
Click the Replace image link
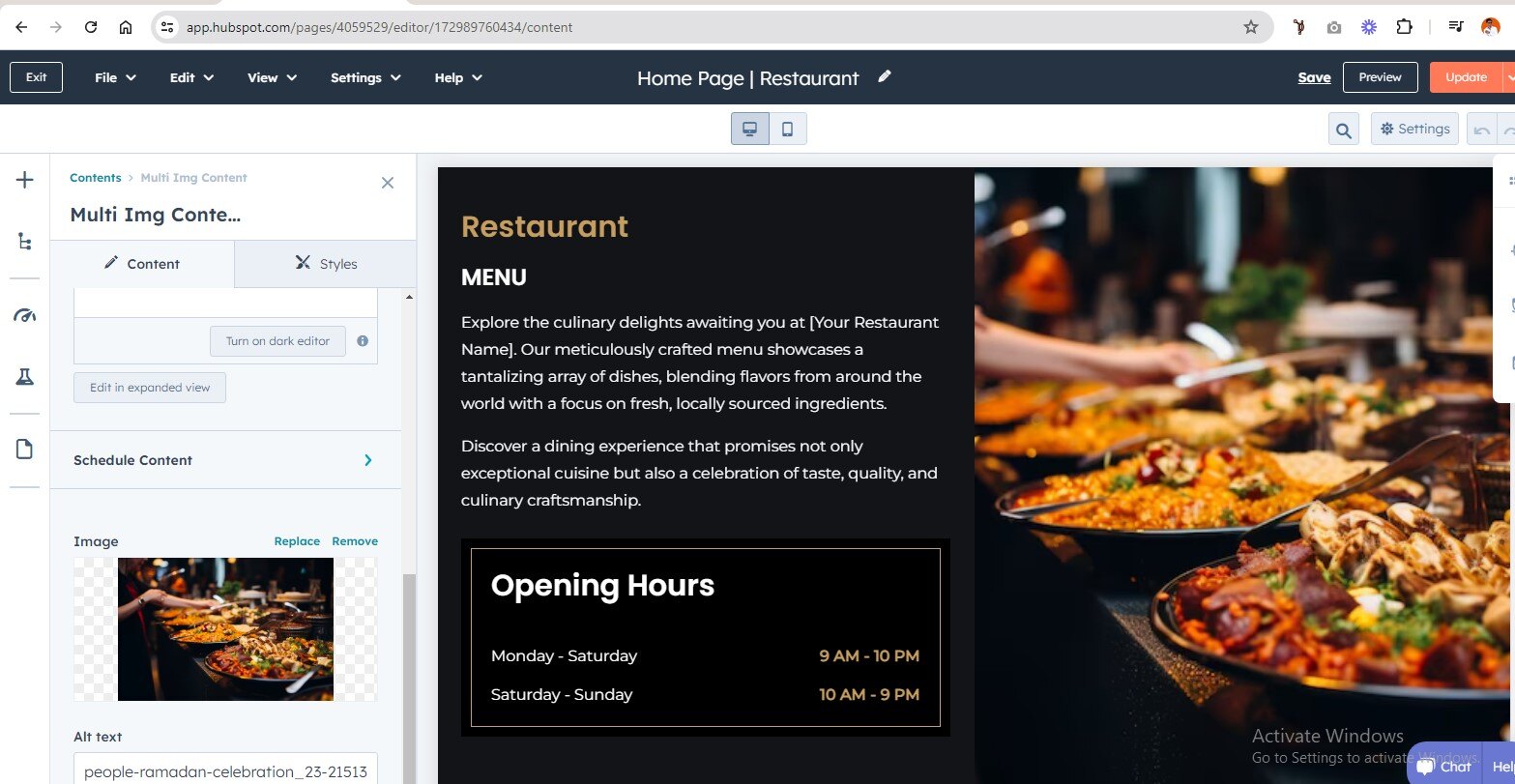(x=297, y=541)
